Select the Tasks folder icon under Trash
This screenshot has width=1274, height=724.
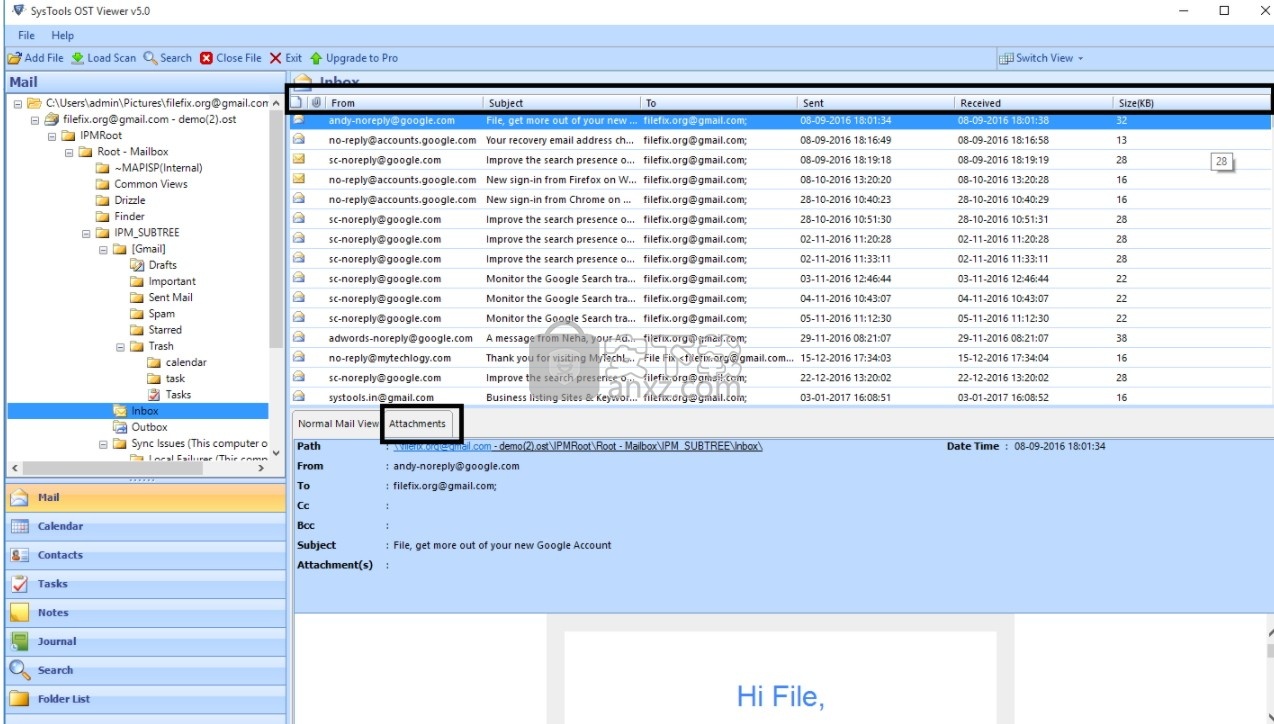coord(154,394)
